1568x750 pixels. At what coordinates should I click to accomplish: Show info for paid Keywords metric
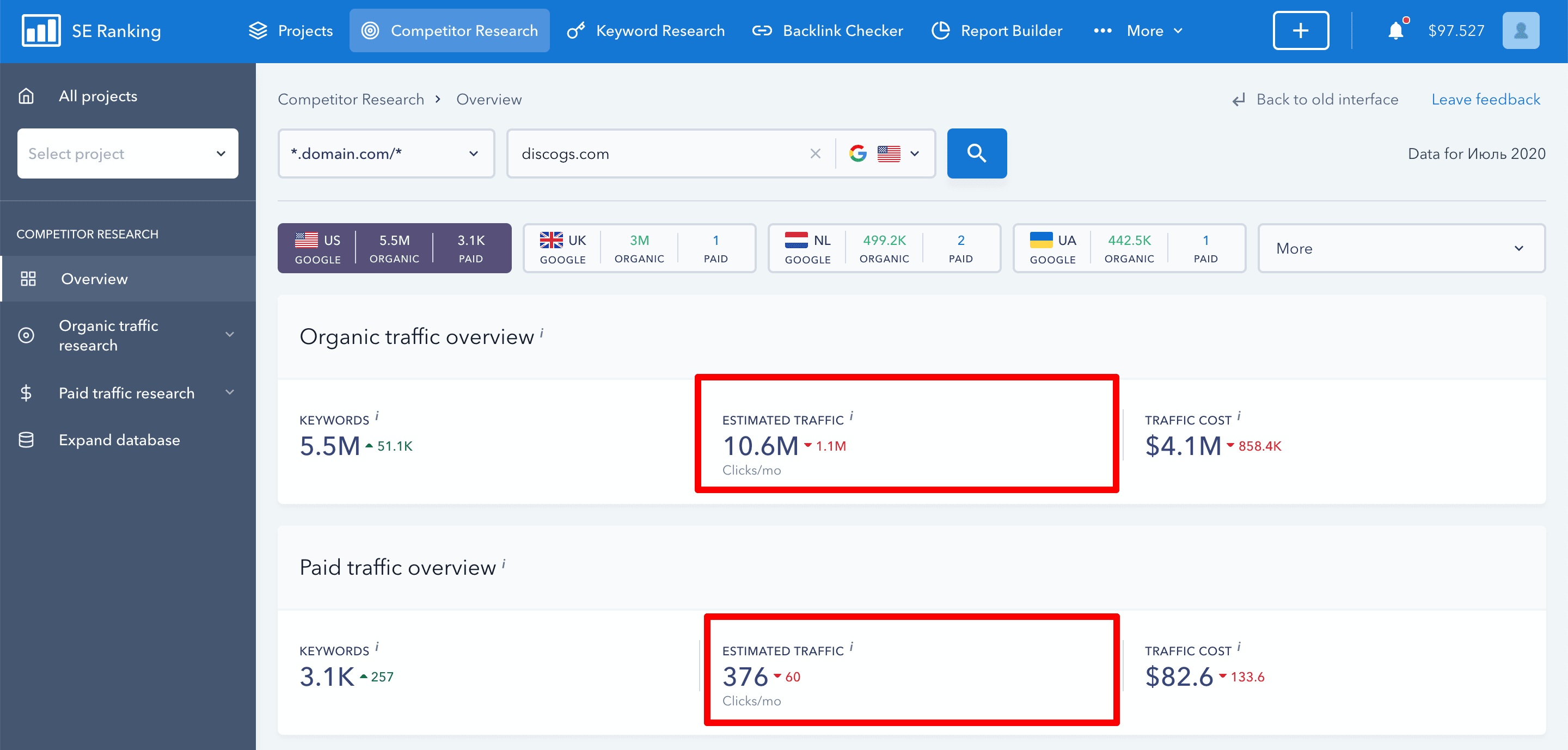(377, 647)
